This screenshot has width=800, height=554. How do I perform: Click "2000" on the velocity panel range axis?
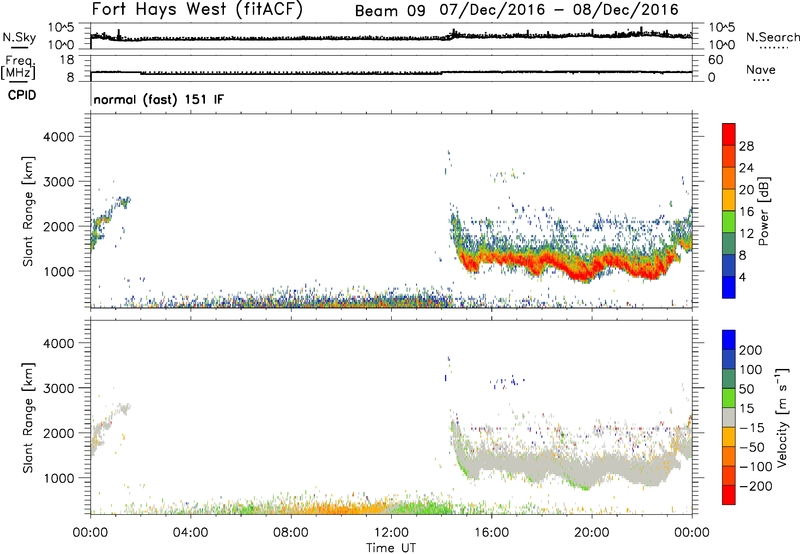click(59, 433)
